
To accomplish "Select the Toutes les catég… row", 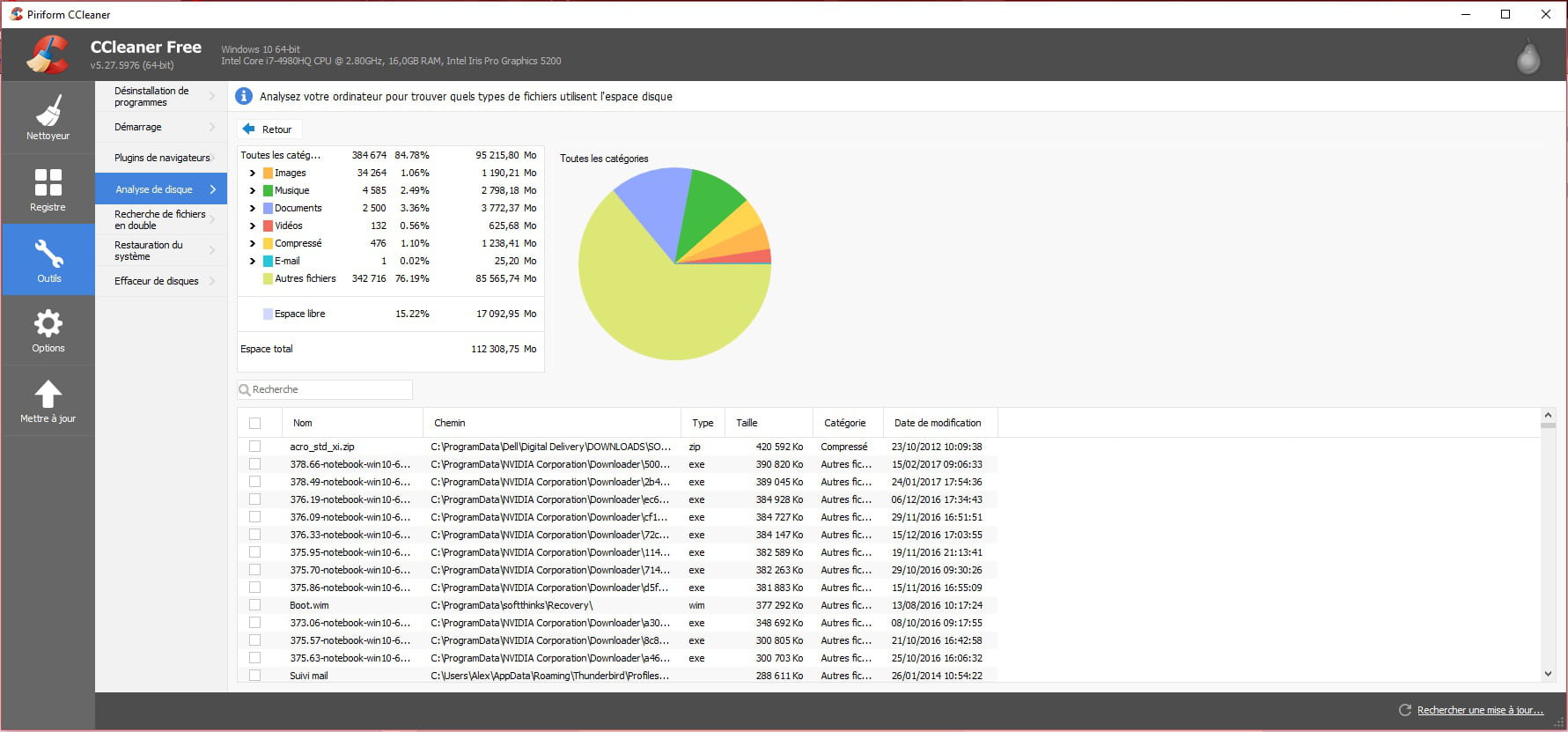I will [391, 155].
